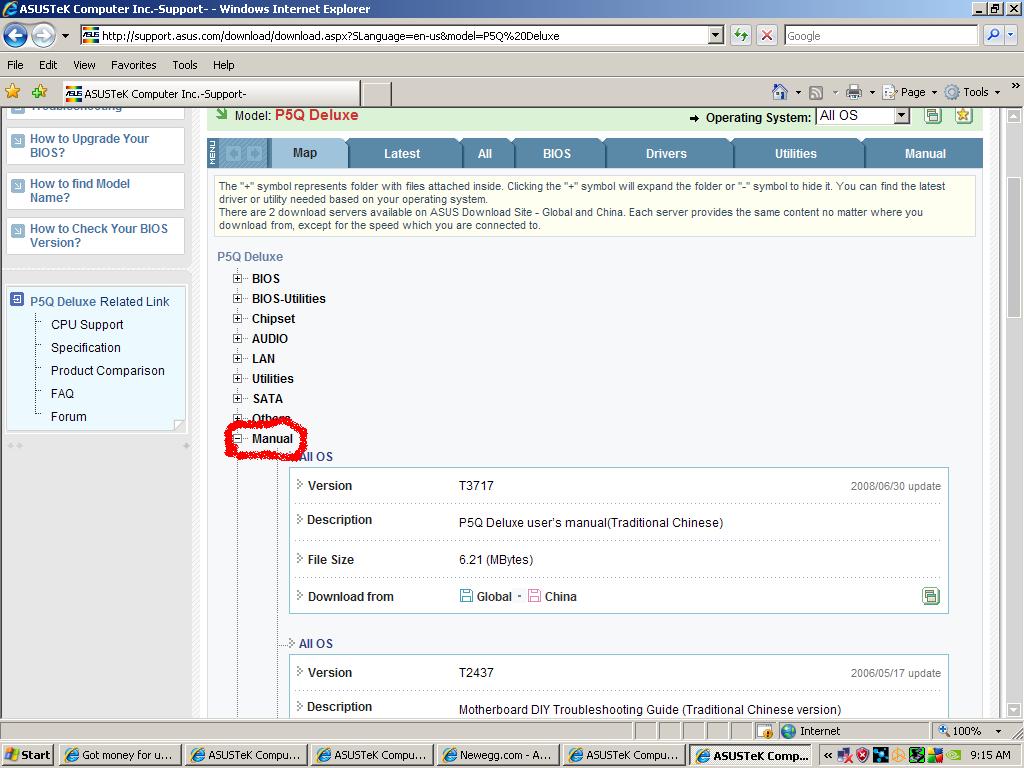Image resolution: width=1024 pixels, height=768 pixels.
Task: Open How to Upgrade Your BIOS link
Action: (89, 146)
